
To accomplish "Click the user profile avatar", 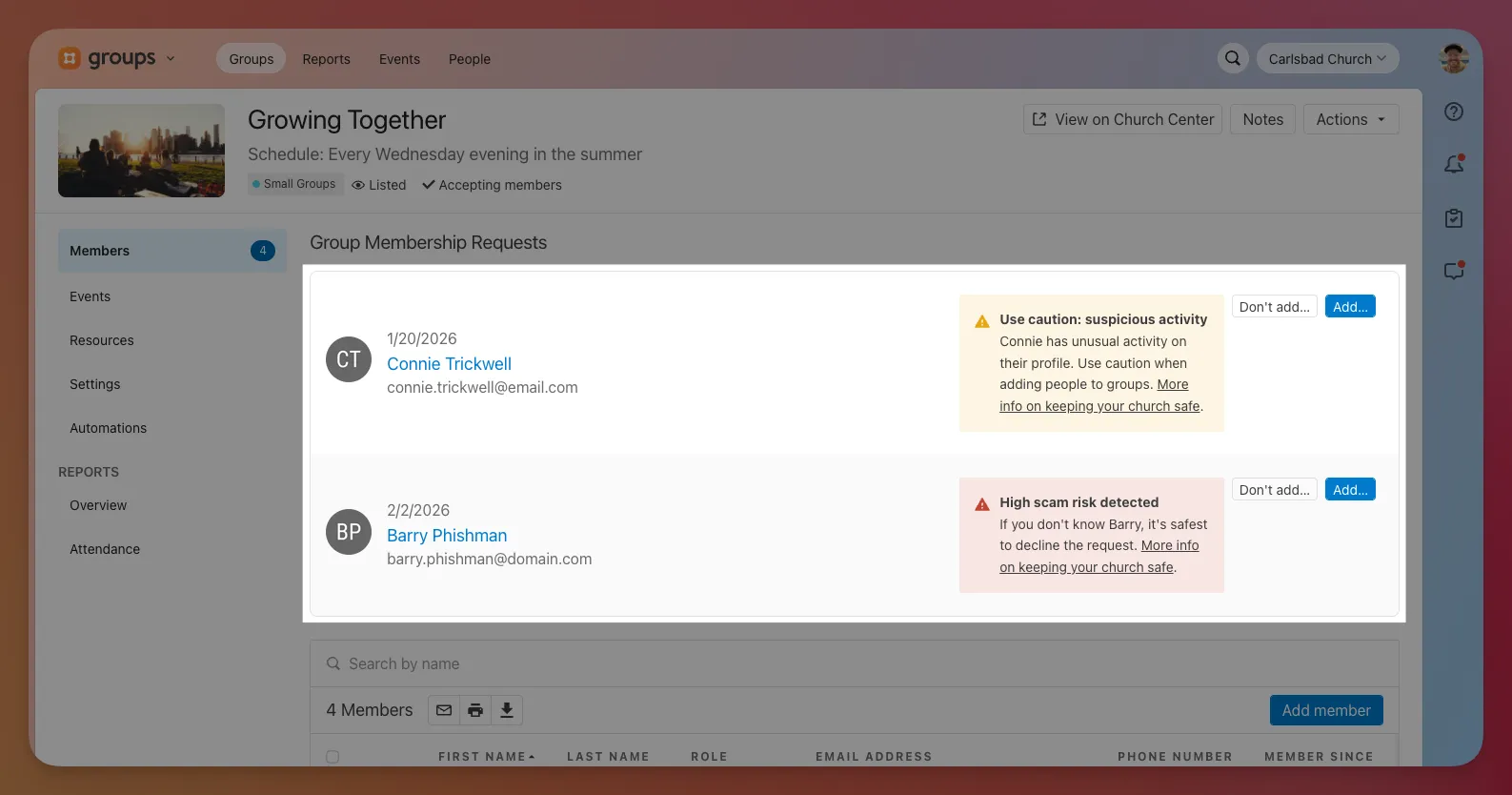I will click(1453, 58).
